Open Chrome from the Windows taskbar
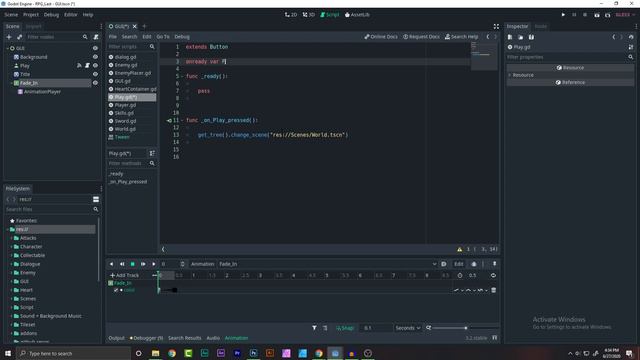This screenshot has height=360, width=640. click(172, 353)
